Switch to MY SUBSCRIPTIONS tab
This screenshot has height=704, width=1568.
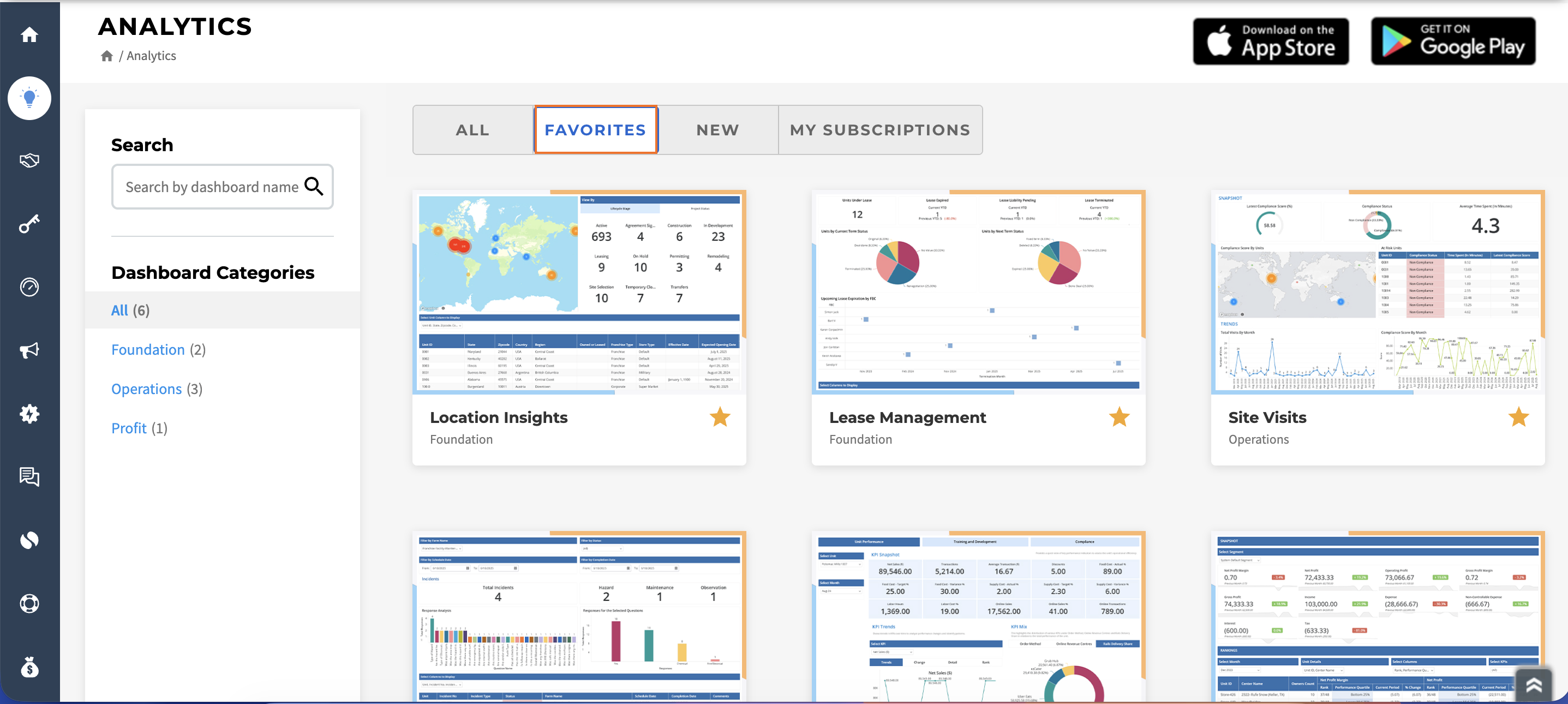click(x=880, y=130)
